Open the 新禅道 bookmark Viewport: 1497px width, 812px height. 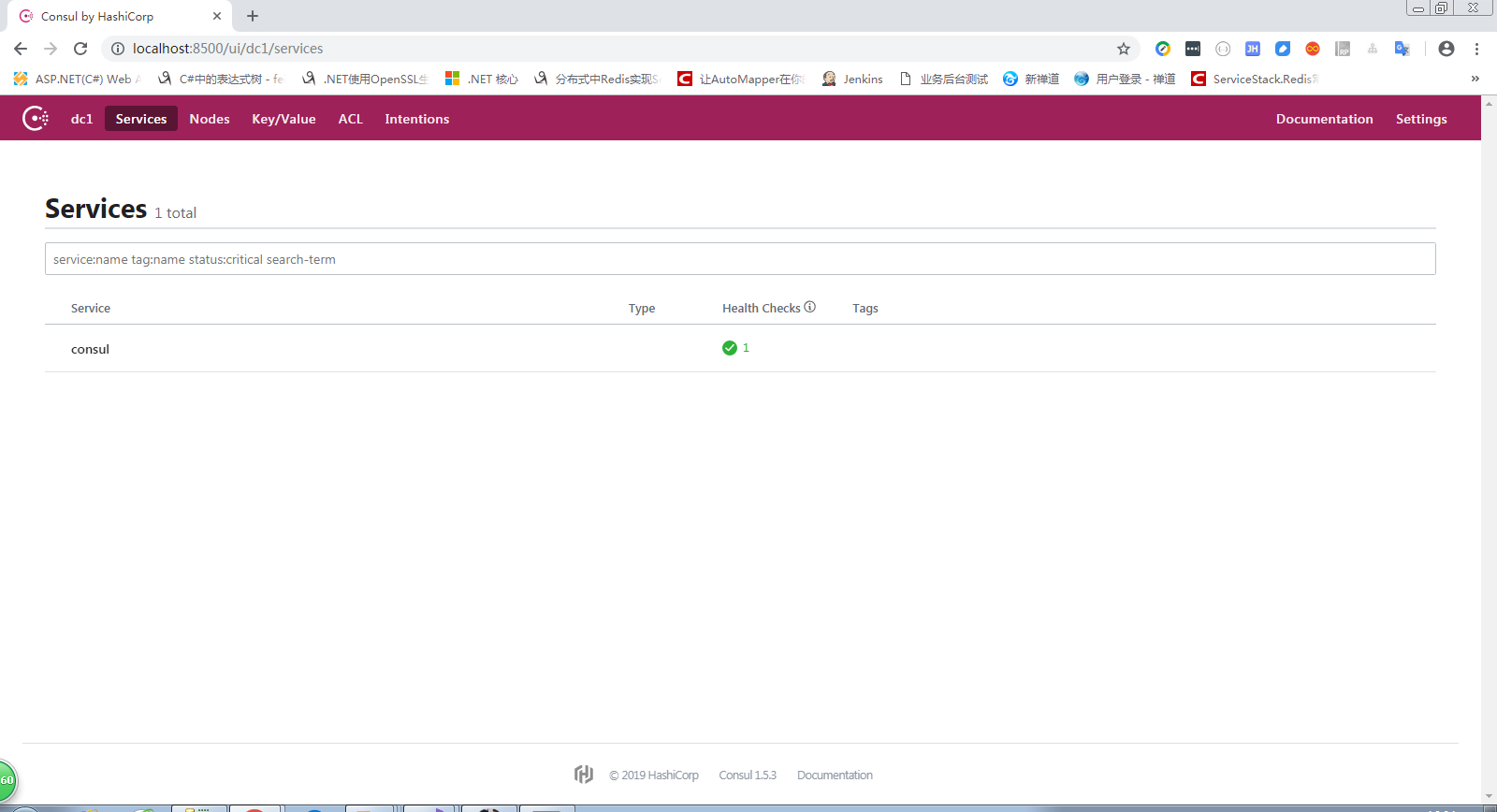tap(1031, 79)
